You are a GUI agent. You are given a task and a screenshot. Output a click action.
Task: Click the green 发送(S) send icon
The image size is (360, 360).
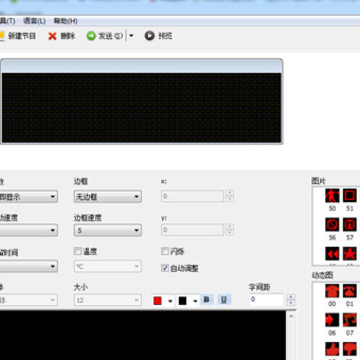point(91,36)
